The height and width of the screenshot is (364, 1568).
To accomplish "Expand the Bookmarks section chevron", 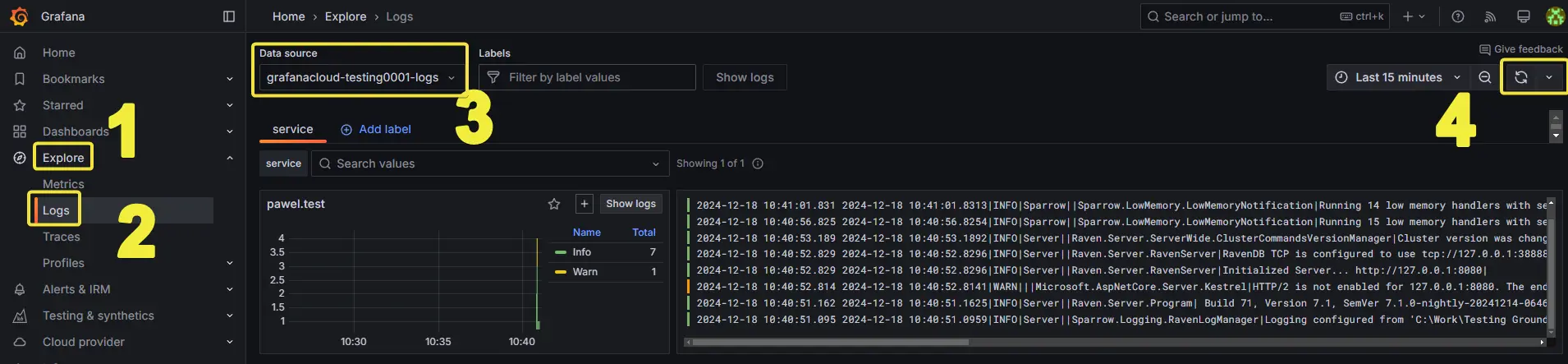I will 230,79.
